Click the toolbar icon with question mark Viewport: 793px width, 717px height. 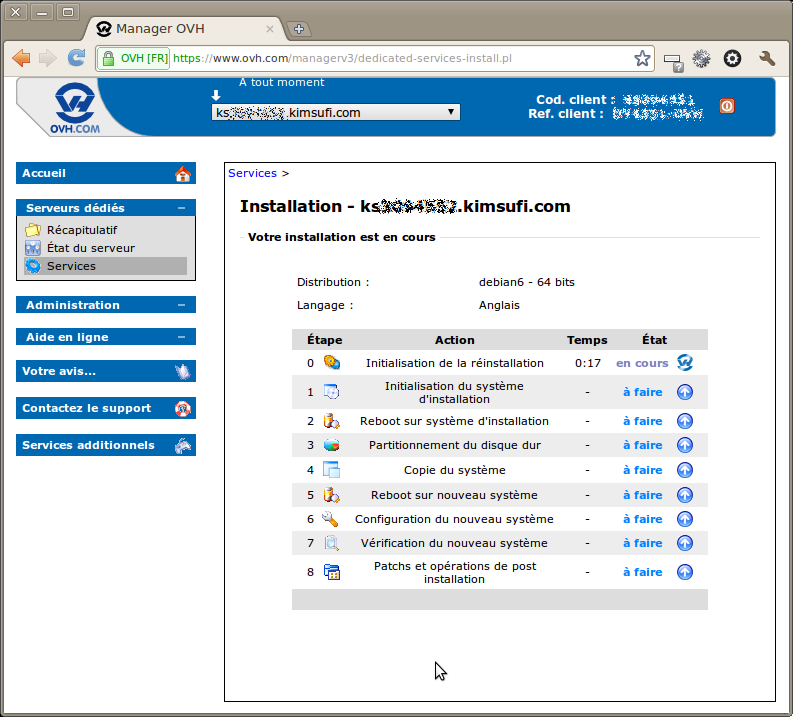click(x=674, y=63)
